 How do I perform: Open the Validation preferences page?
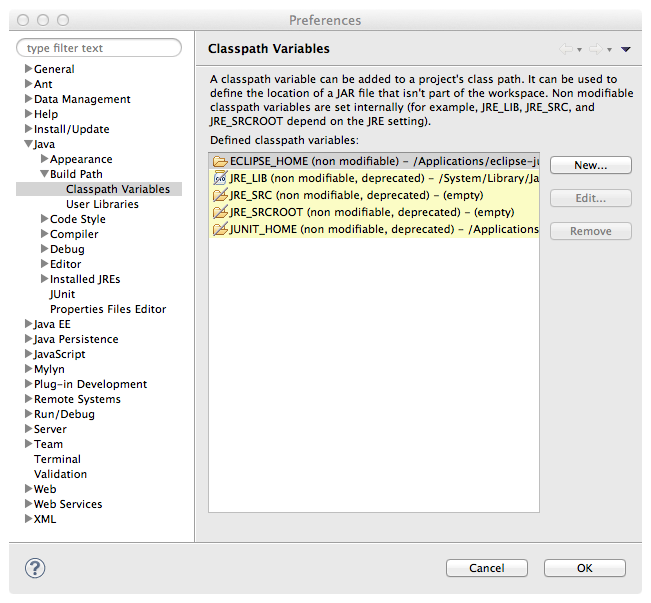click(x=61, y=474)
